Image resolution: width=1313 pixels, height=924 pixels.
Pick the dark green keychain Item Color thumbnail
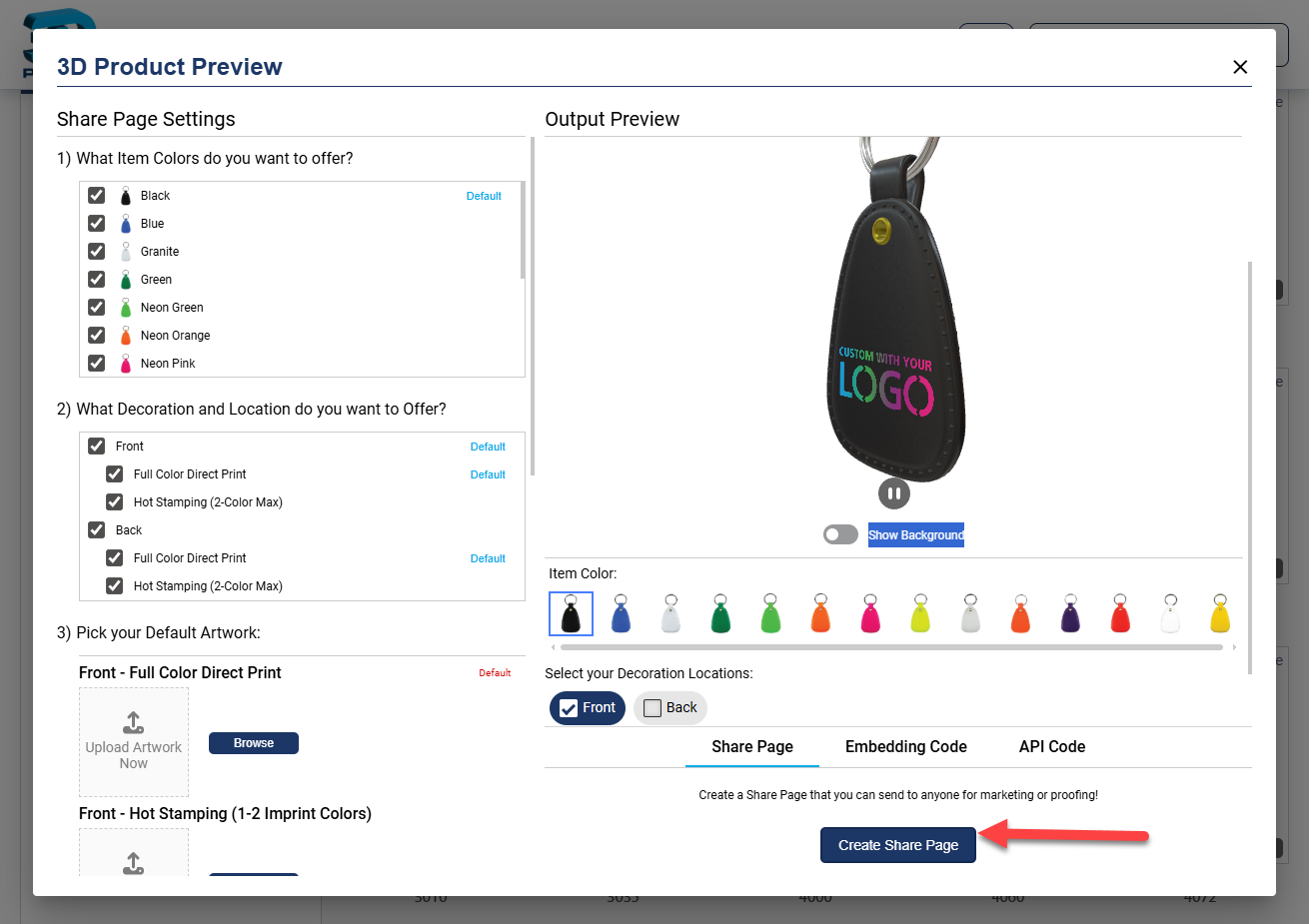point(720,613)
